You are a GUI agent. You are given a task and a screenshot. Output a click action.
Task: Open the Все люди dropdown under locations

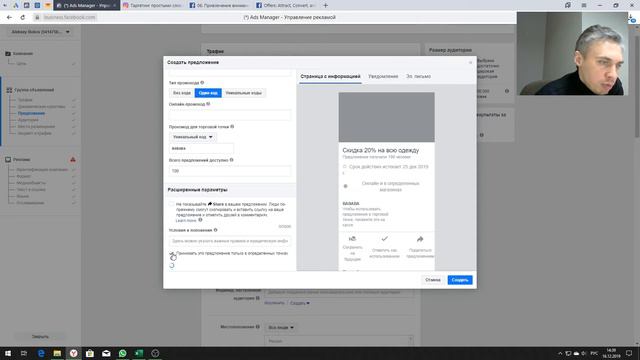280,327
